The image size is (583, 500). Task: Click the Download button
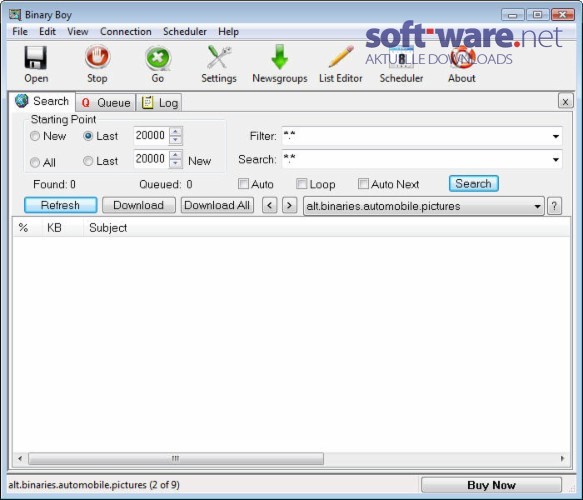(139, 205)
